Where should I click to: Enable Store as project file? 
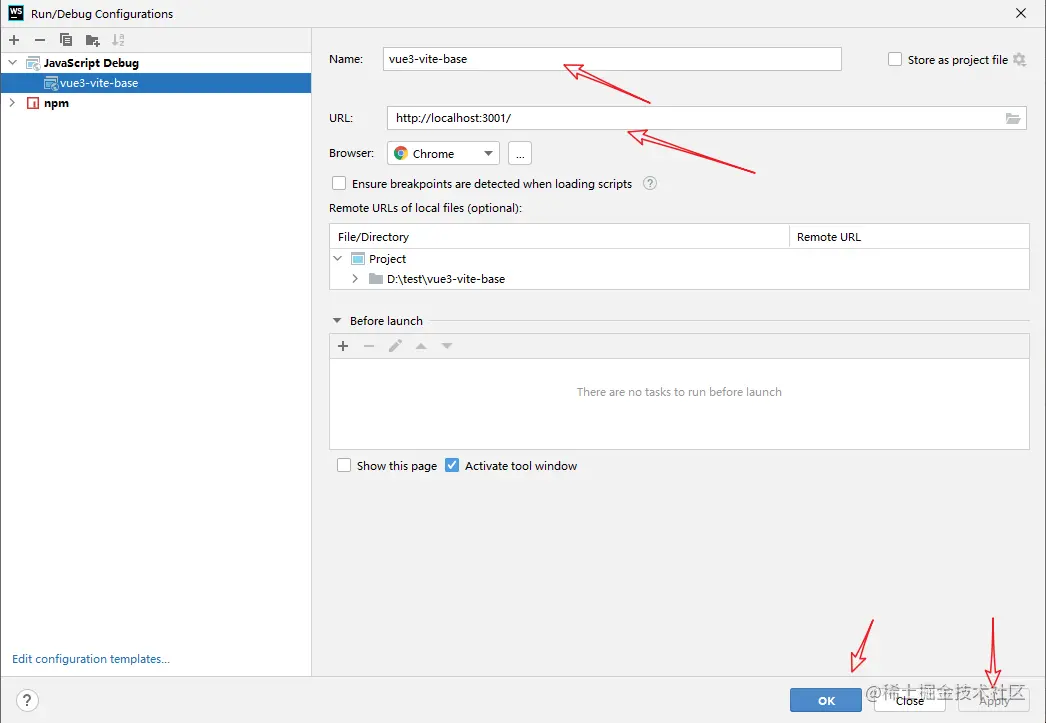click(x=895, y=59)
